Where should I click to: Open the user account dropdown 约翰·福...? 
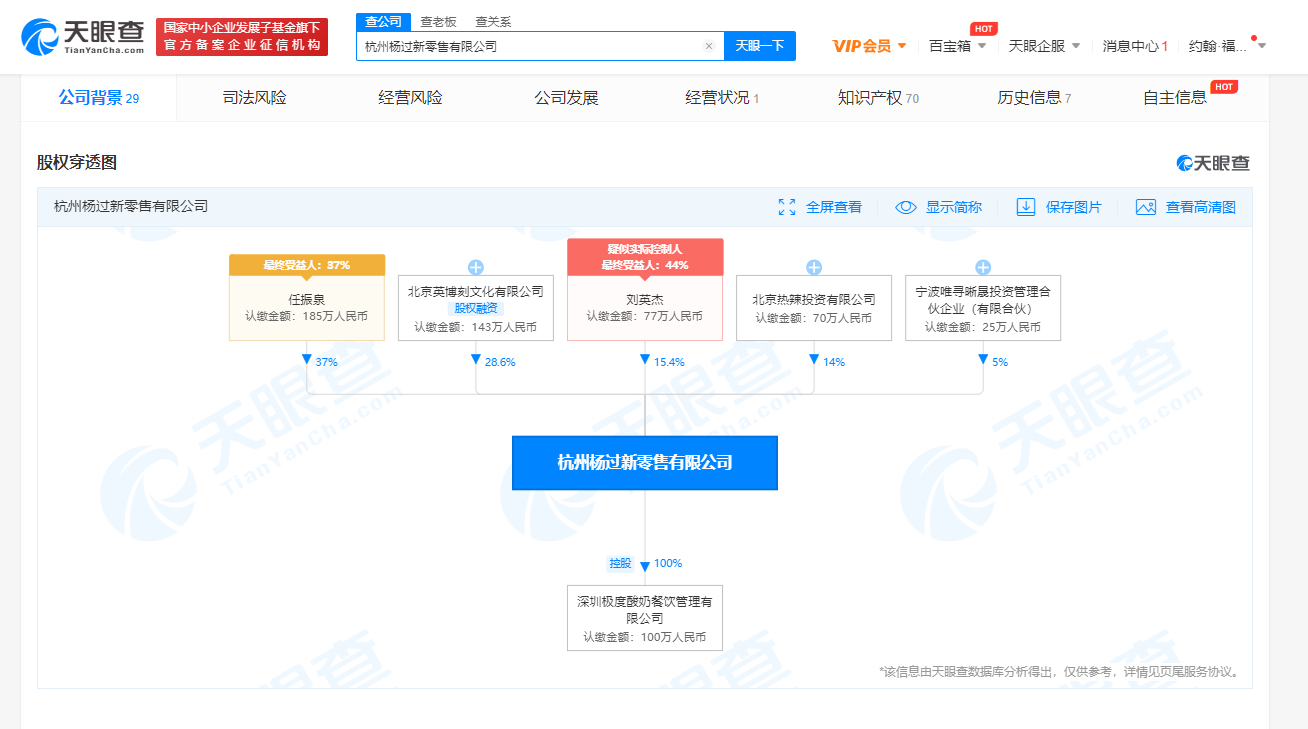pos(1227,46)
